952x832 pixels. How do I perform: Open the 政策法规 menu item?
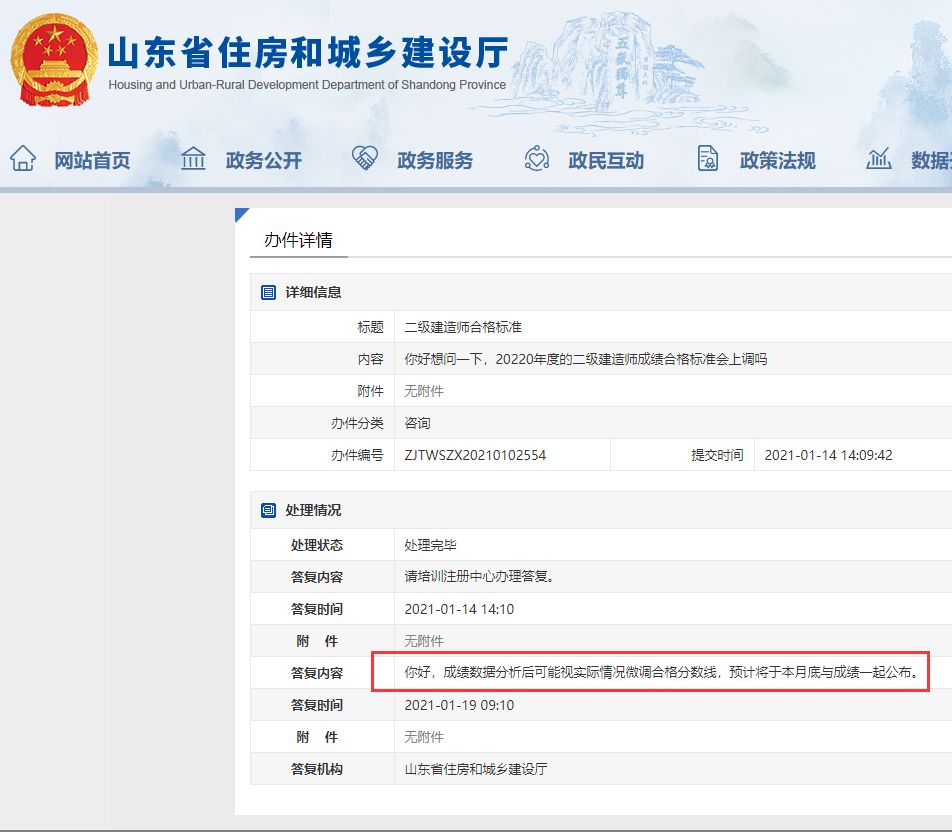click(x=777, y=158)
